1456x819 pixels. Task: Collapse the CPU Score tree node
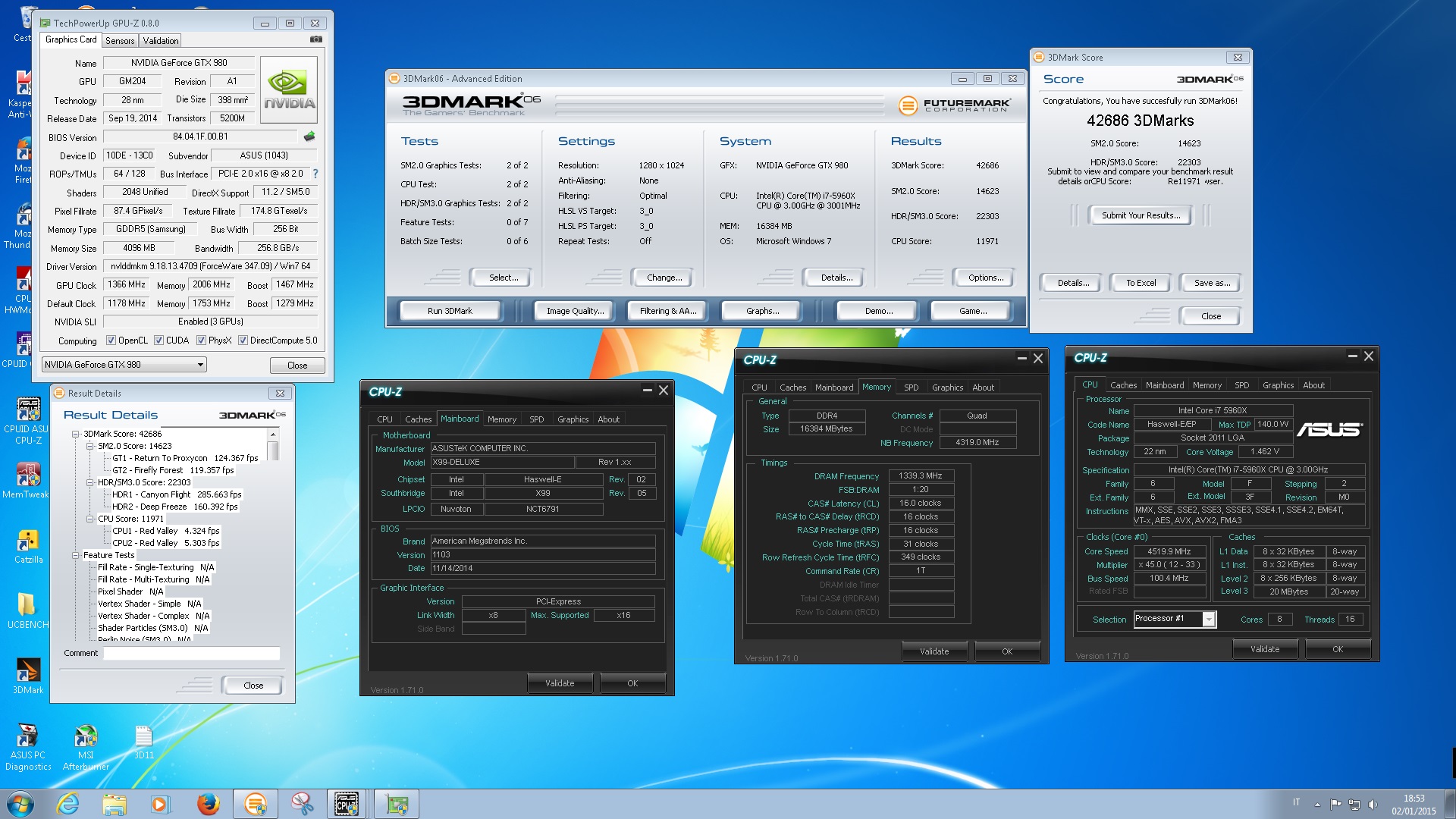90,519
